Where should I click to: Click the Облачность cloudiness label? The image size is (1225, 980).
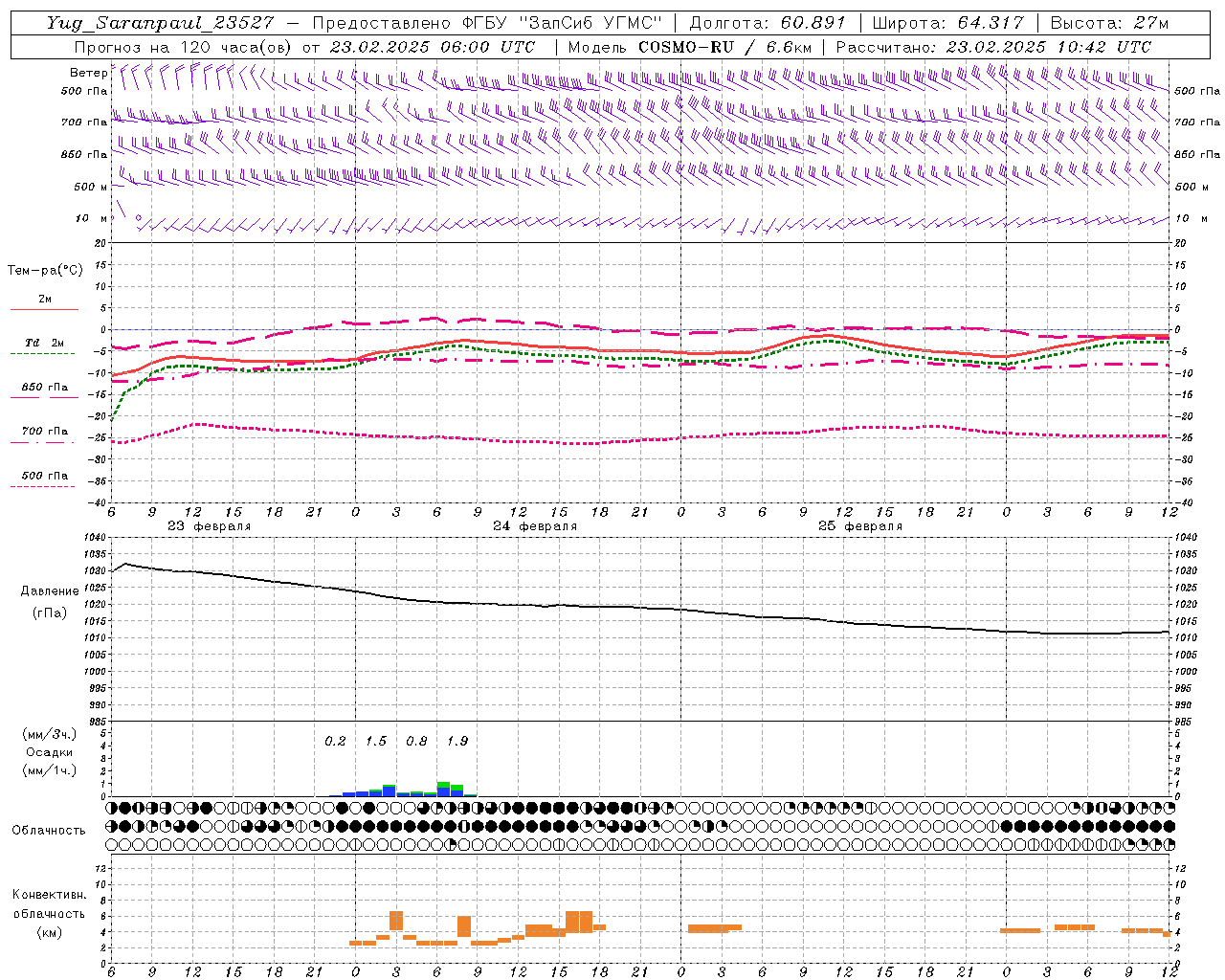(49, 830)
